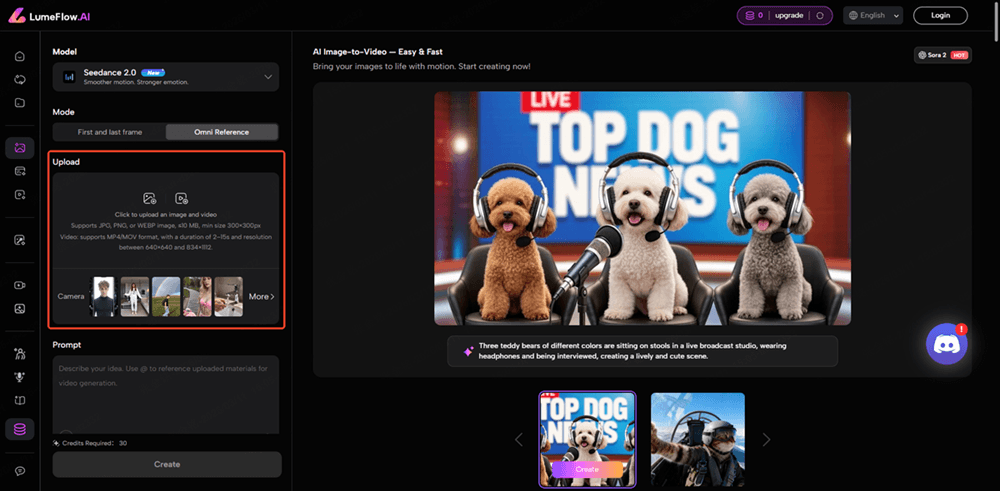Select the Omni Reference mode
Image resolution: width=1000 pixels, height=491 pixels.
[x=222, y=132]
